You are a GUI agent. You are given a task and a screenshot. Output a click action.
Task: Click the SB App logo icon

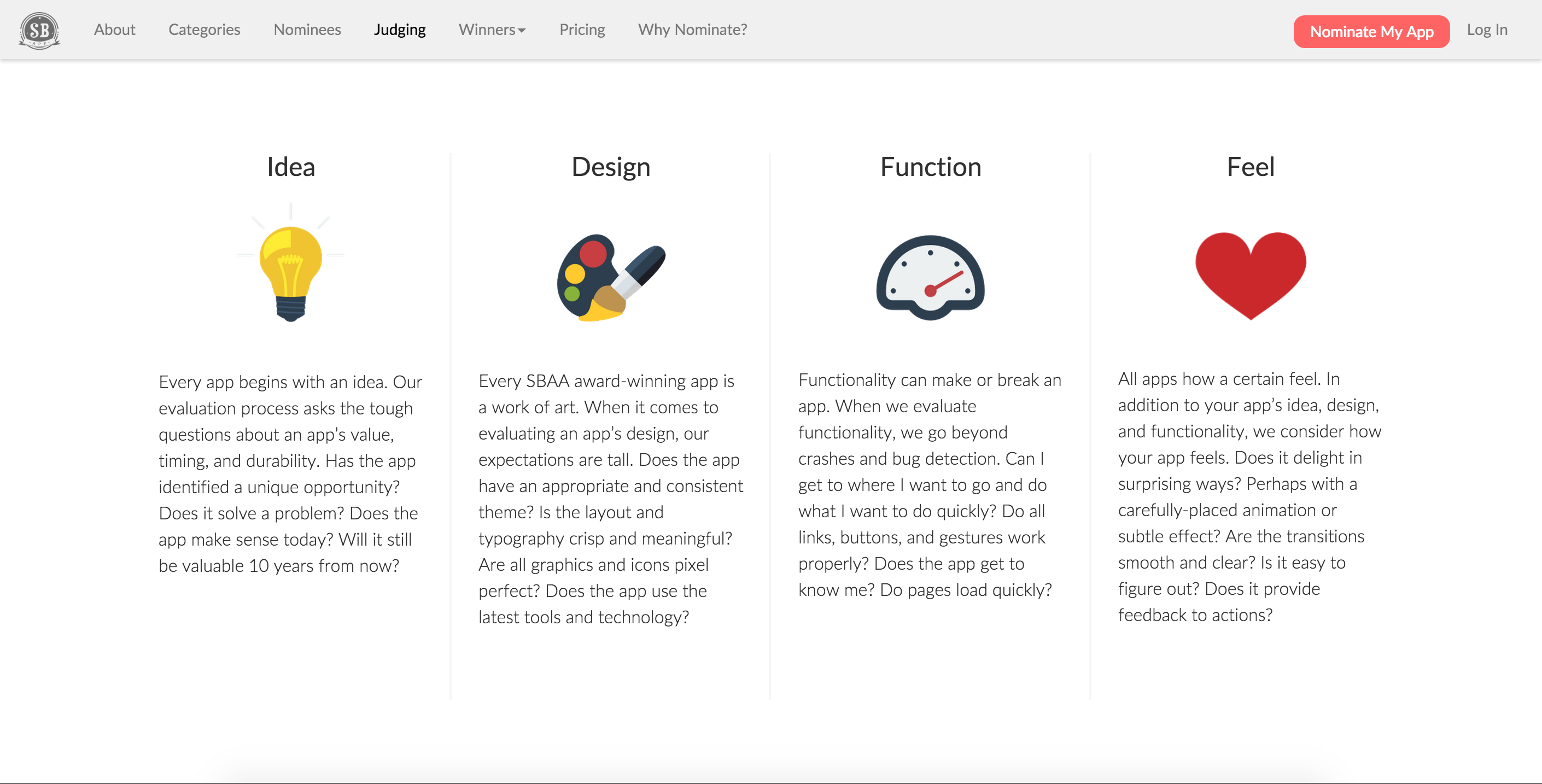[39, 30]
